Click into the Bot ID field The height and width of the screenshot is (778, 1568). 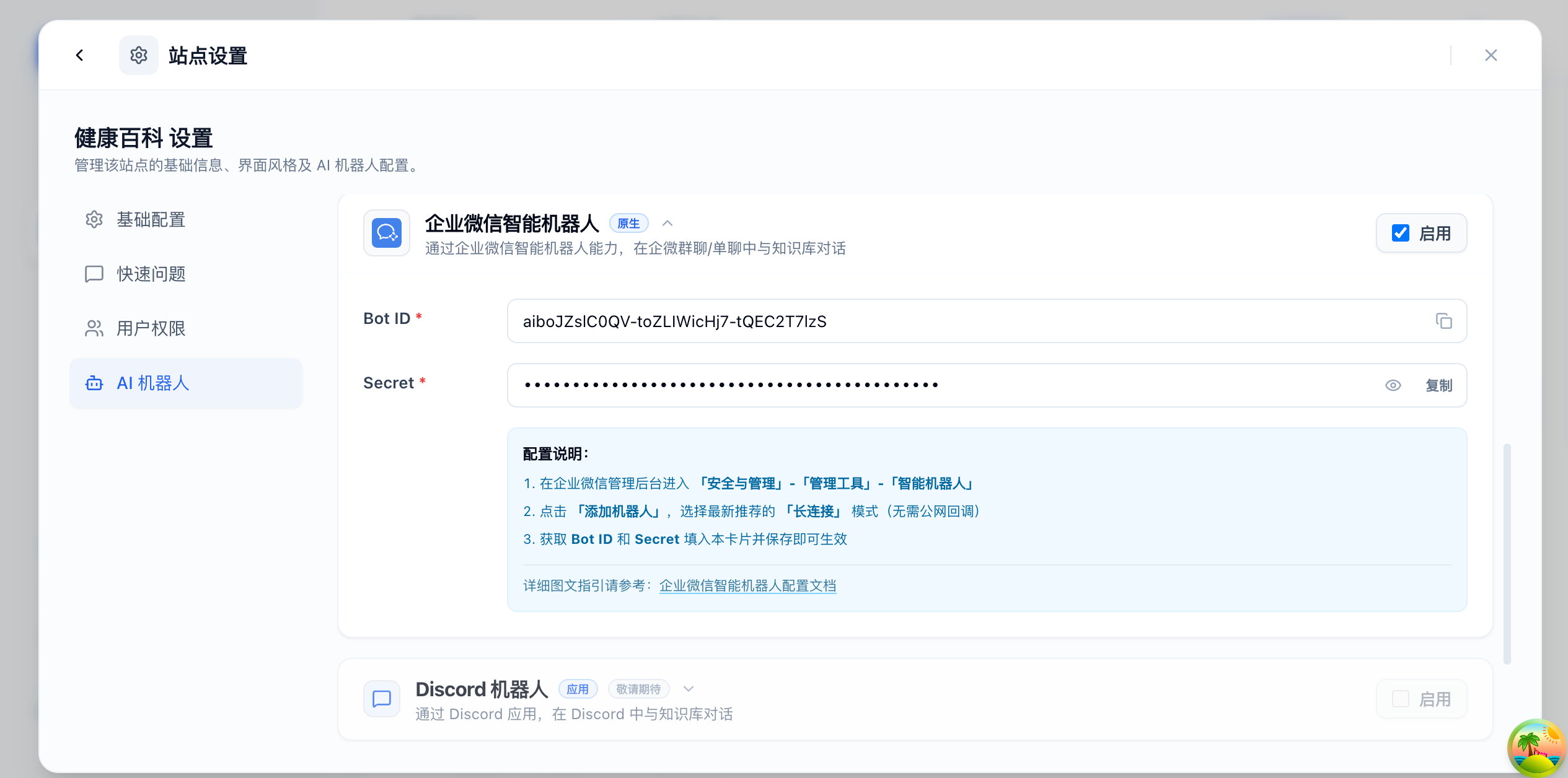[x=930, y=321]
